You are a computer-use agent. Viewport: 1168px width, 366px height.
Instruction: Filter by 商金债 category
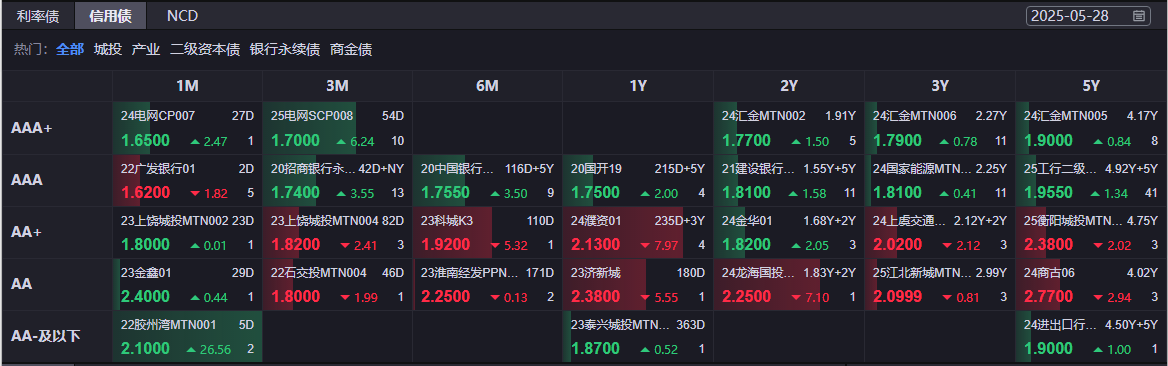[351, 50]
